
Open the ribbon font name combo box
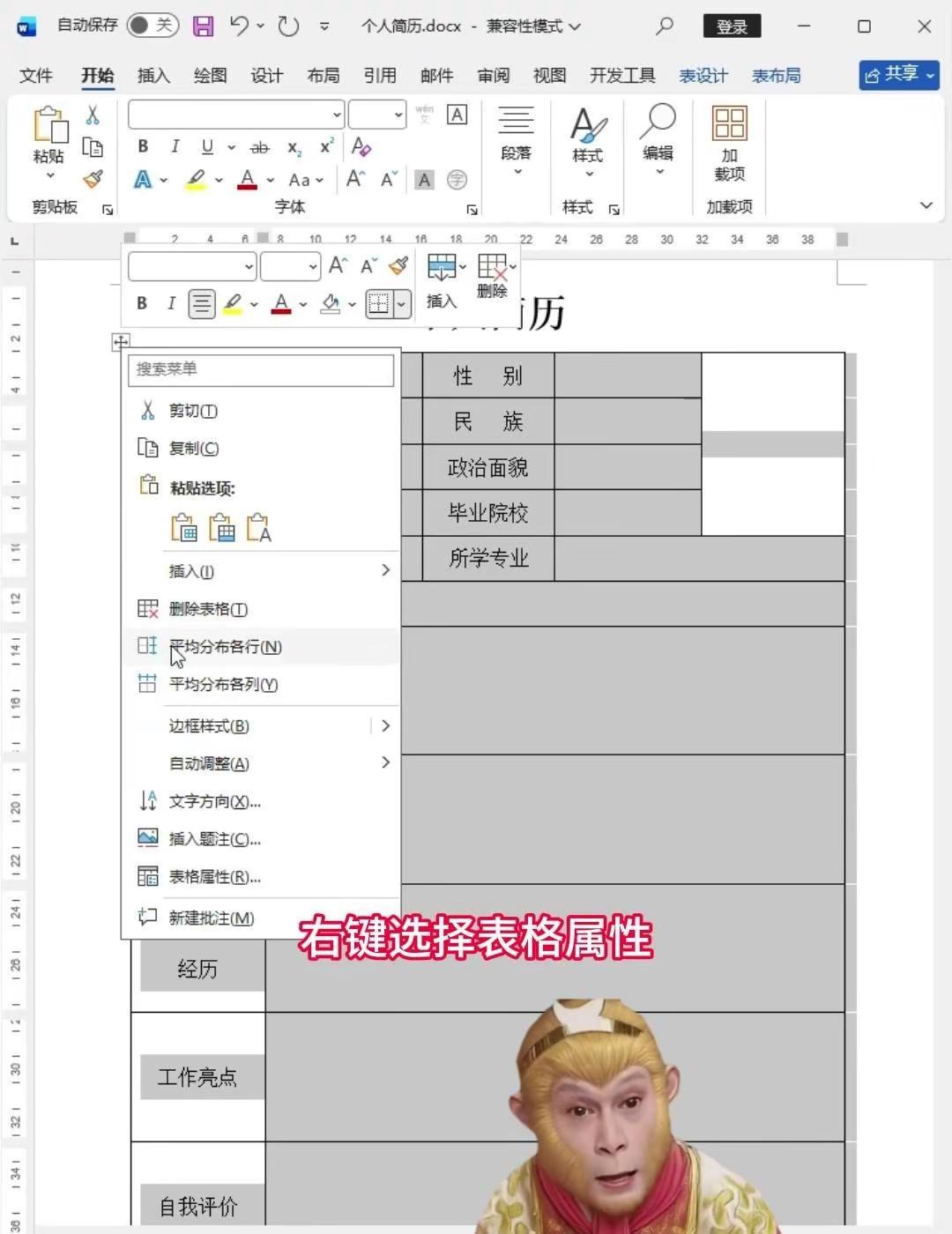tap(236, 115)
